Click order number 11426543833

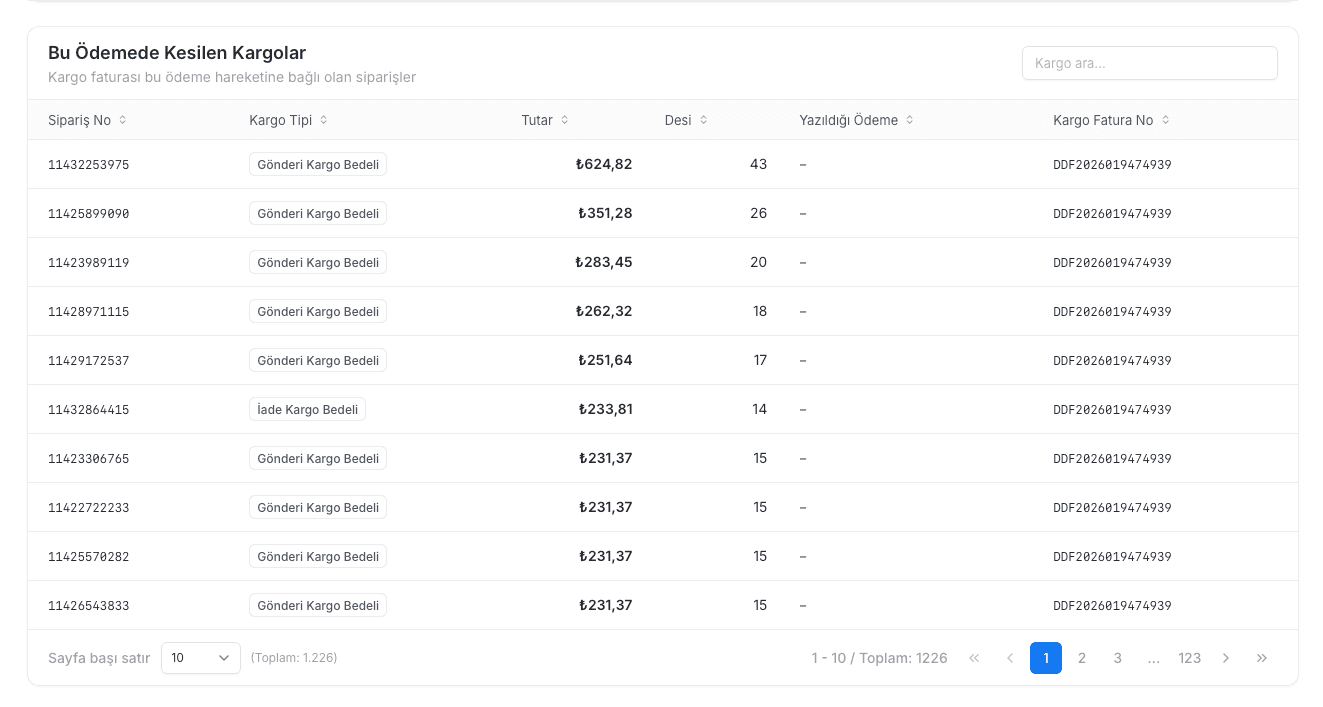89,606
